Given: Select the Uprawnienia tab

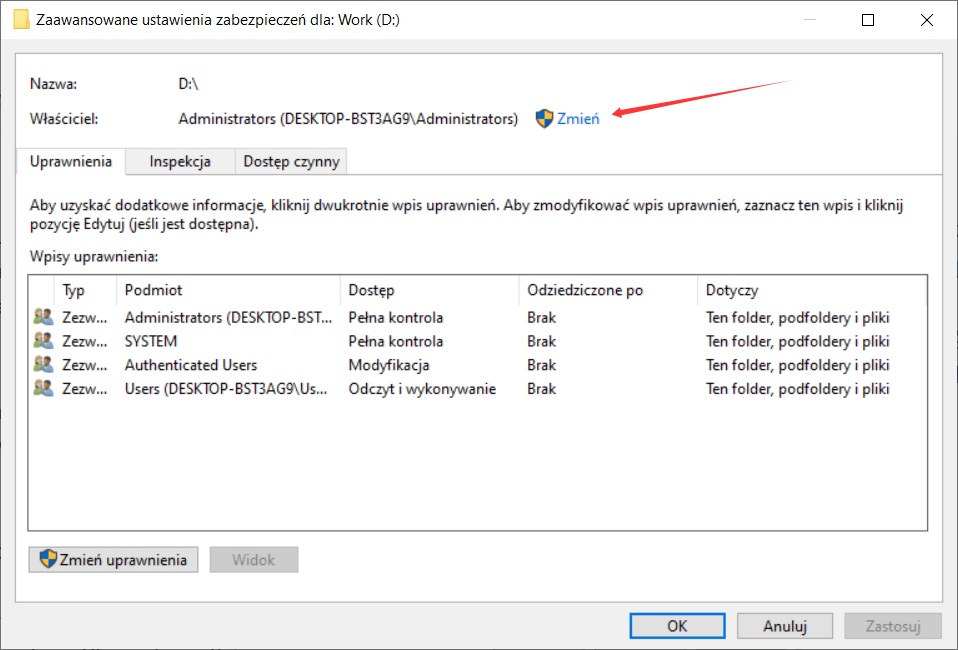Looking at the screenshot, I should (x=70, y=161).
